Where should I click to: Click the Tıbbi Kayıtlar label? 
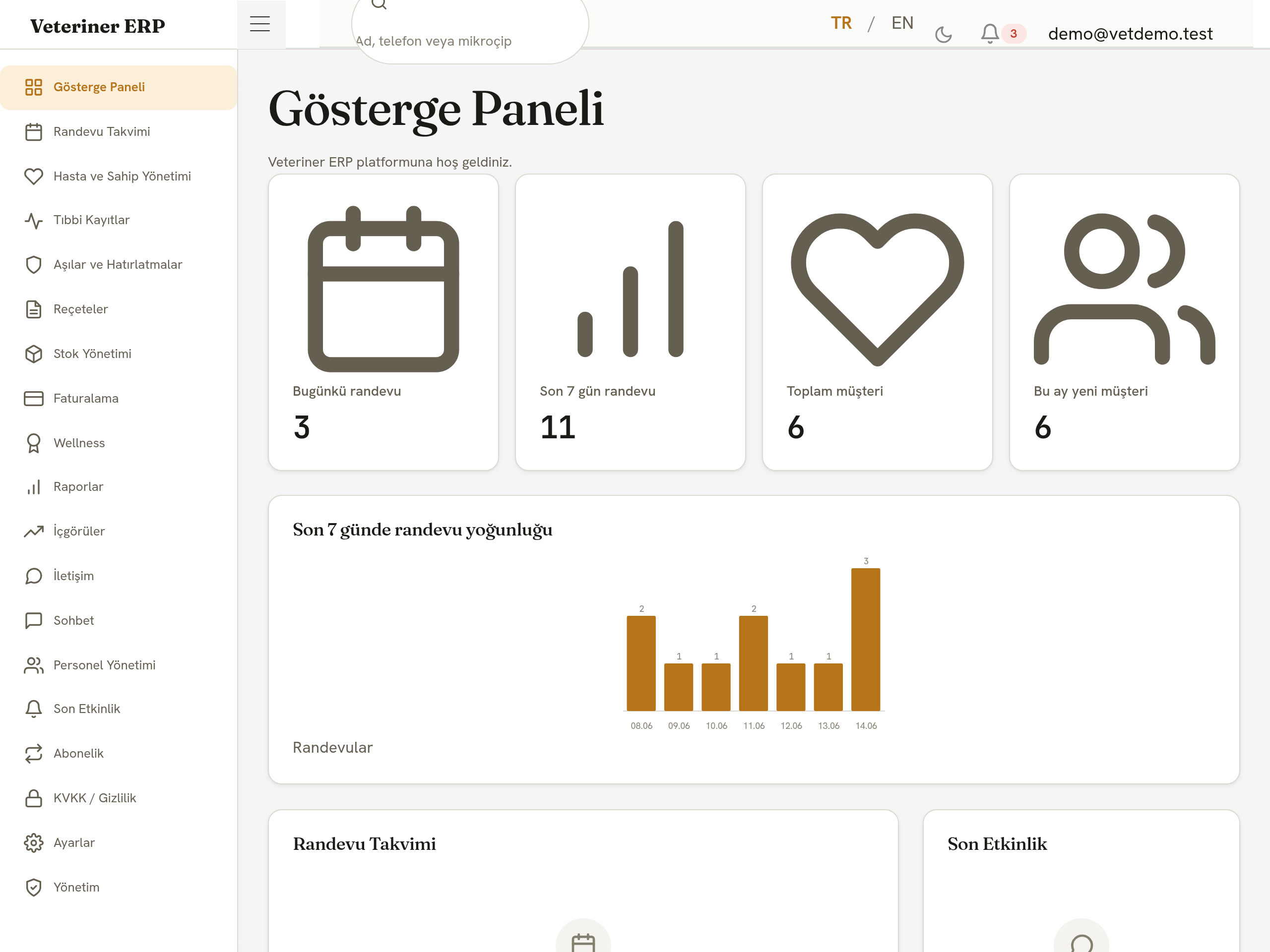click(x=92, y=220)
